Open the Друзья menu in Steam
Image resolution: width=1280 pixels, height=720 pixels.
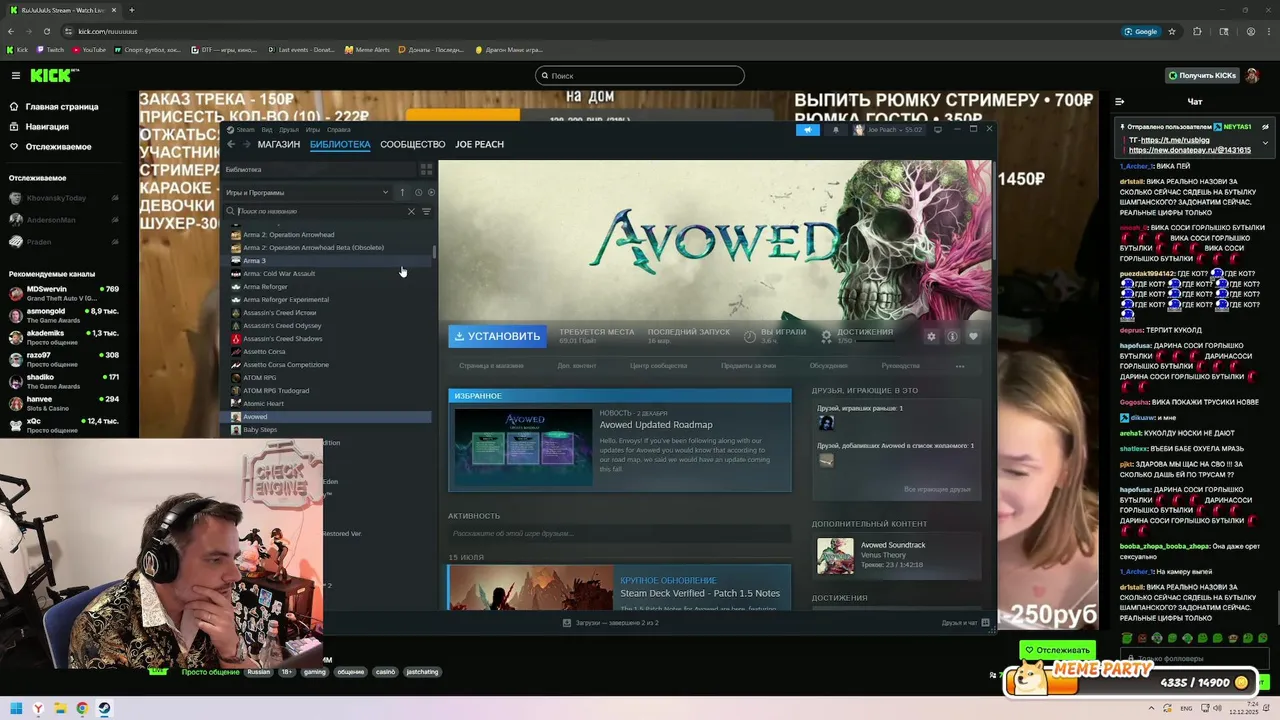289,129
